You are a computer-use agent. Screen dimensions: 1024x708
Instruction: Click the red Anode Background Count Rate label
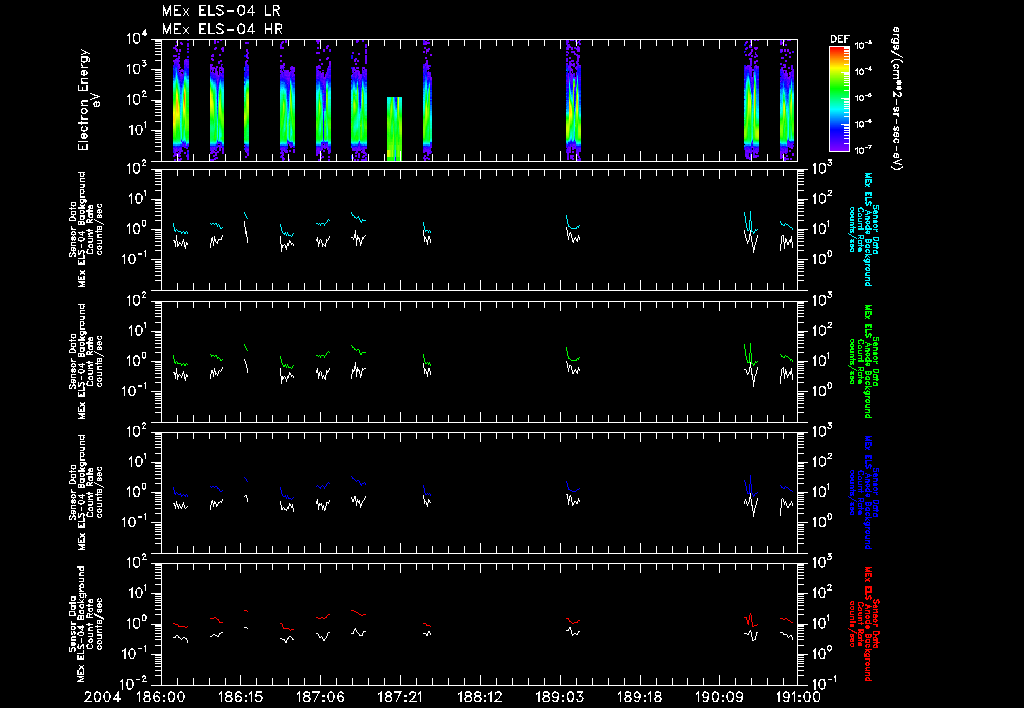863,624
